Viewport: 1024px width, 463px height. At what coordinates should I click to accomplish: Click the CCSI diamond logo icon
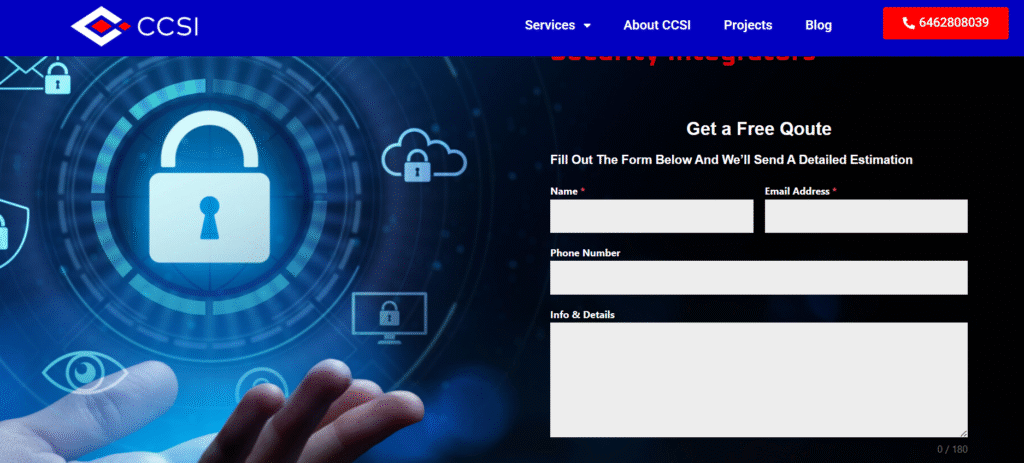(100, 24)
